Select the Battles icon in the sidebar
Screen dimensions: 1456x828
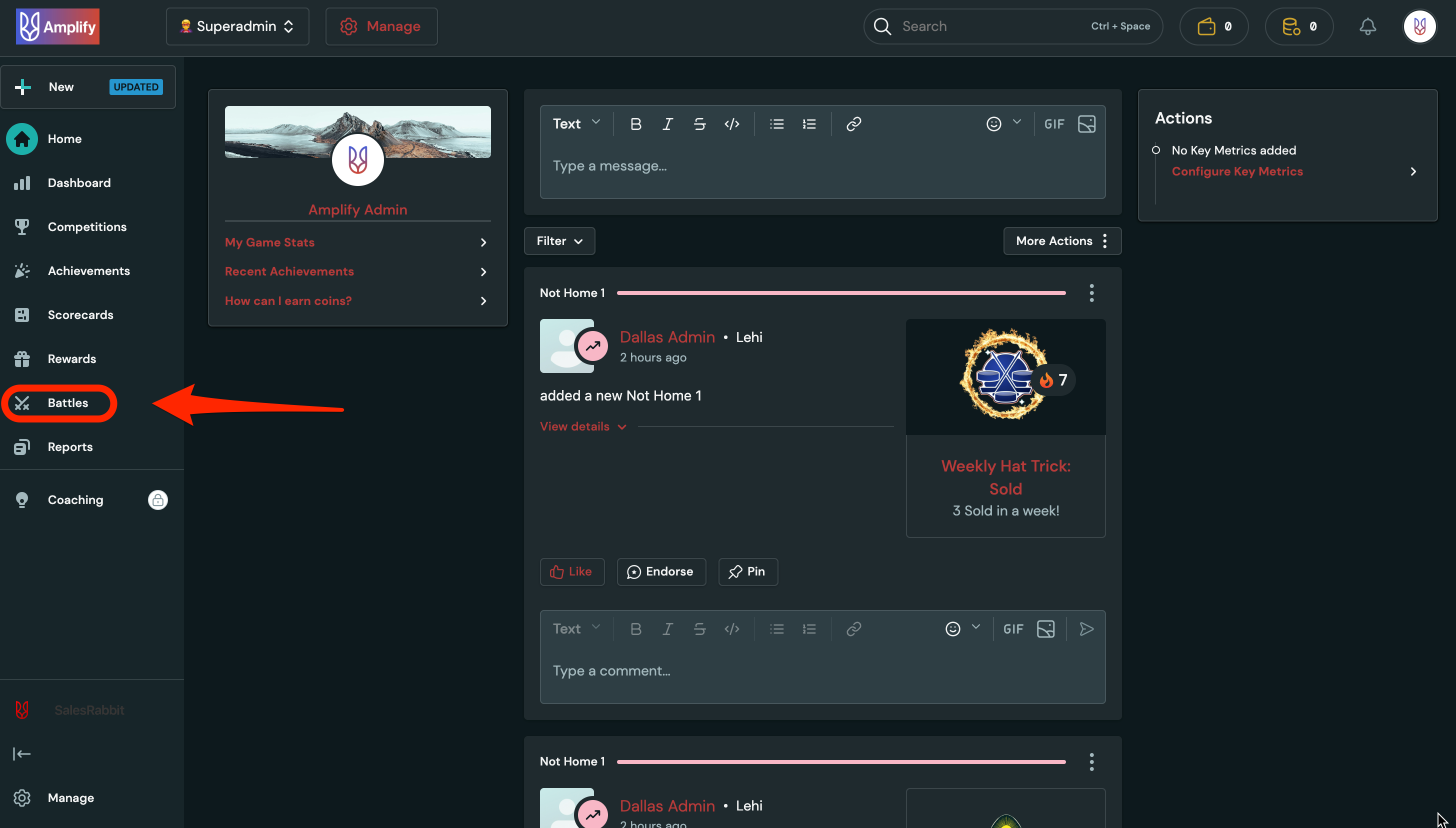coord(22,403)
